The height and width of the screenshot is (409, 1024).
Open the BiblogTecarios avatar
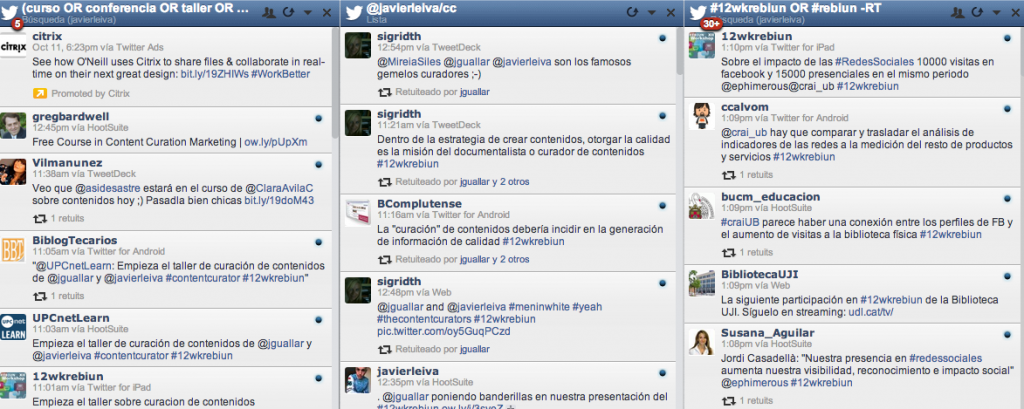[x=13, y=249]
